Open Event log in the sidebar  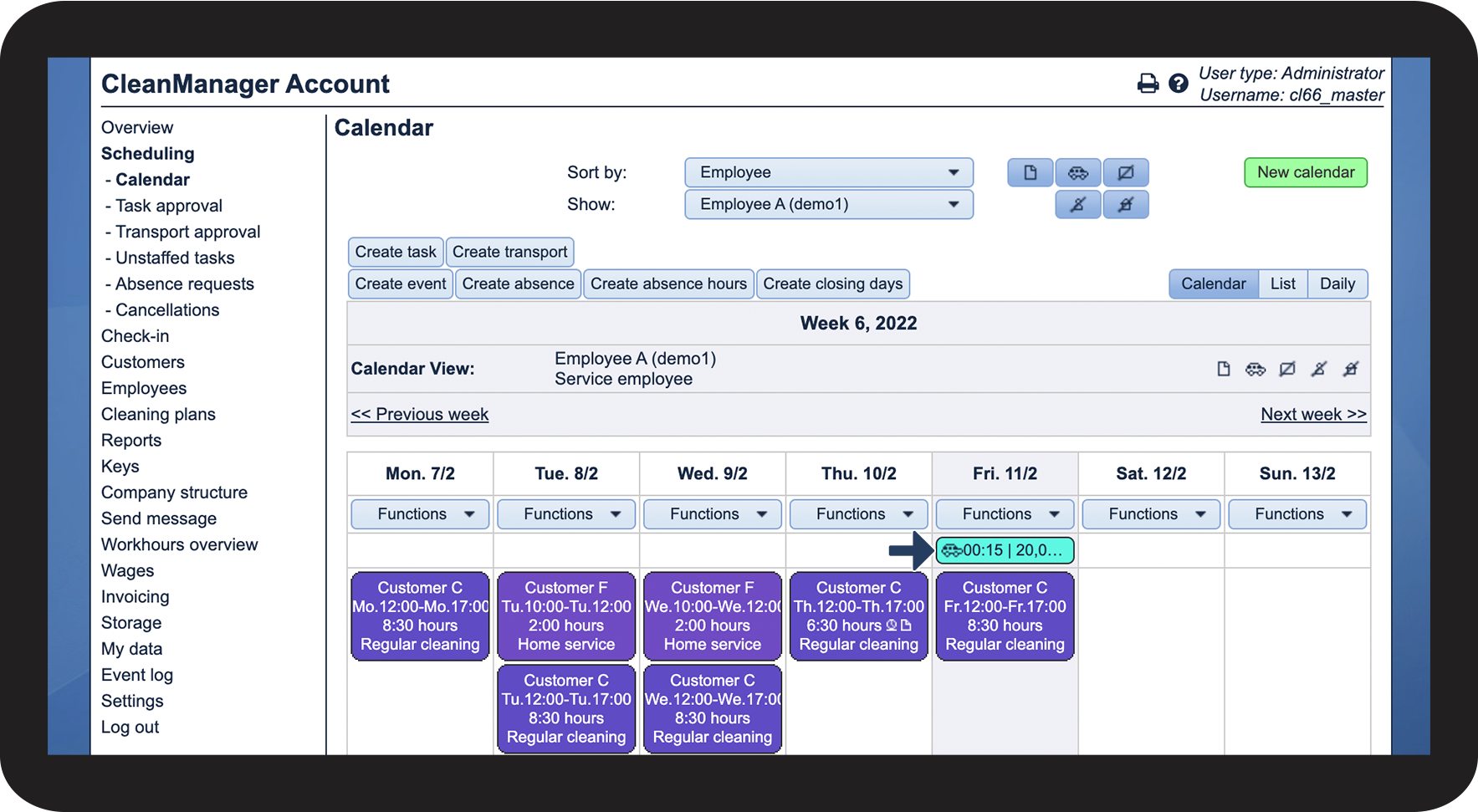[137, 675]
